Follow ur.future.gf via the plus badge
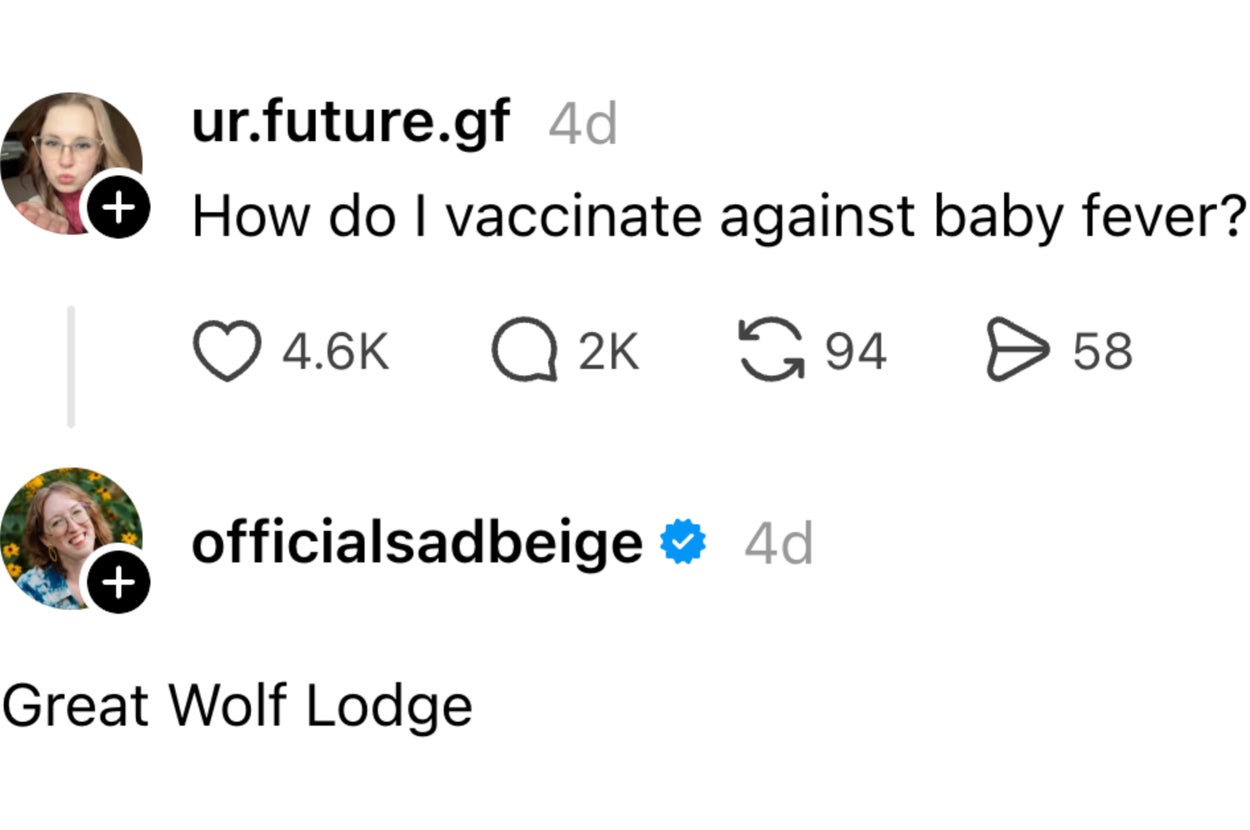 [117, 209]
